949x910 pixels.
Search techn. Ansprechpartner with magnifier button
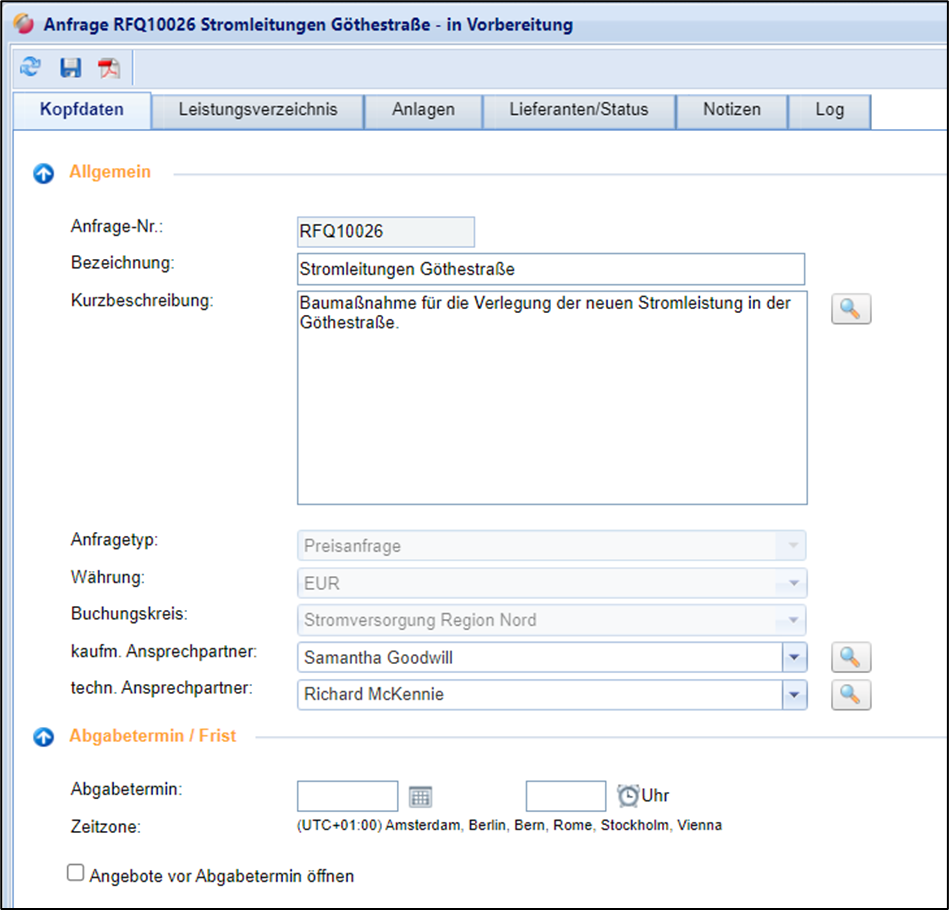click(851, 694)
